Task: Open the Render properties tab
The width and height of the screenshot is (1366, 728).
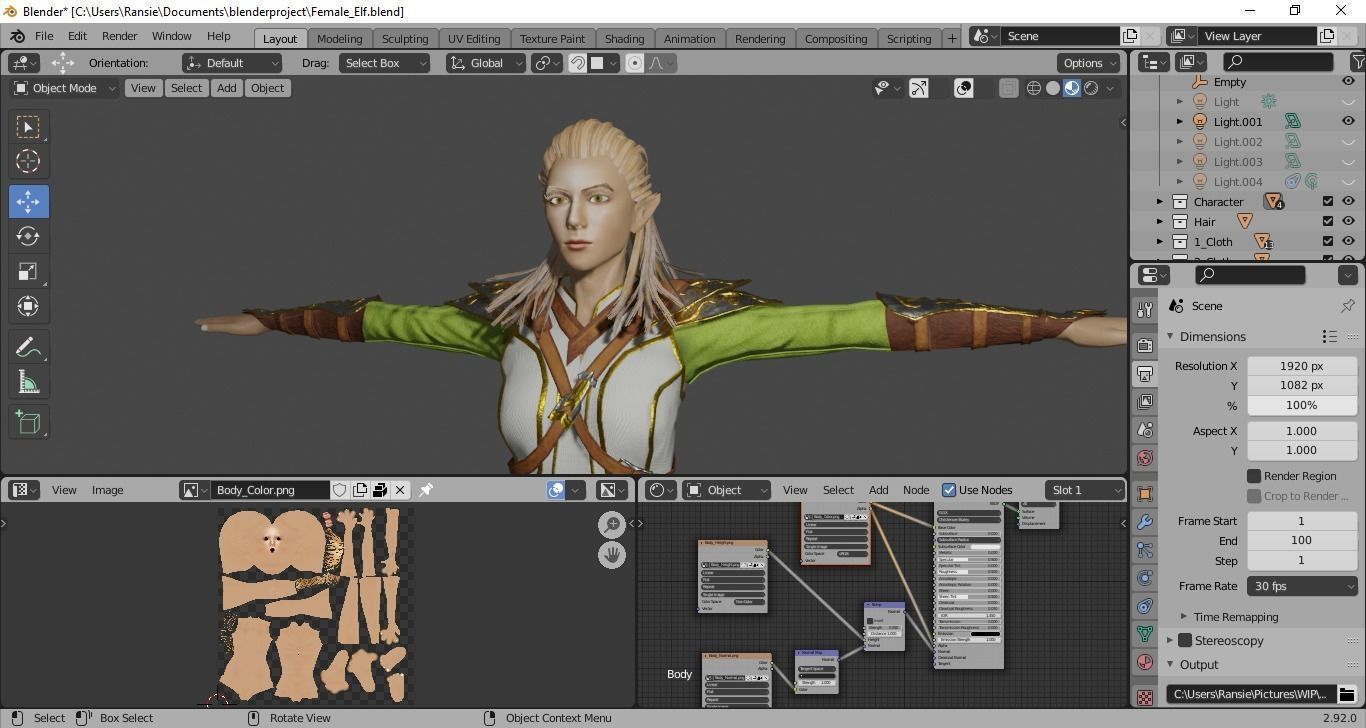Action: [1145, 346]
